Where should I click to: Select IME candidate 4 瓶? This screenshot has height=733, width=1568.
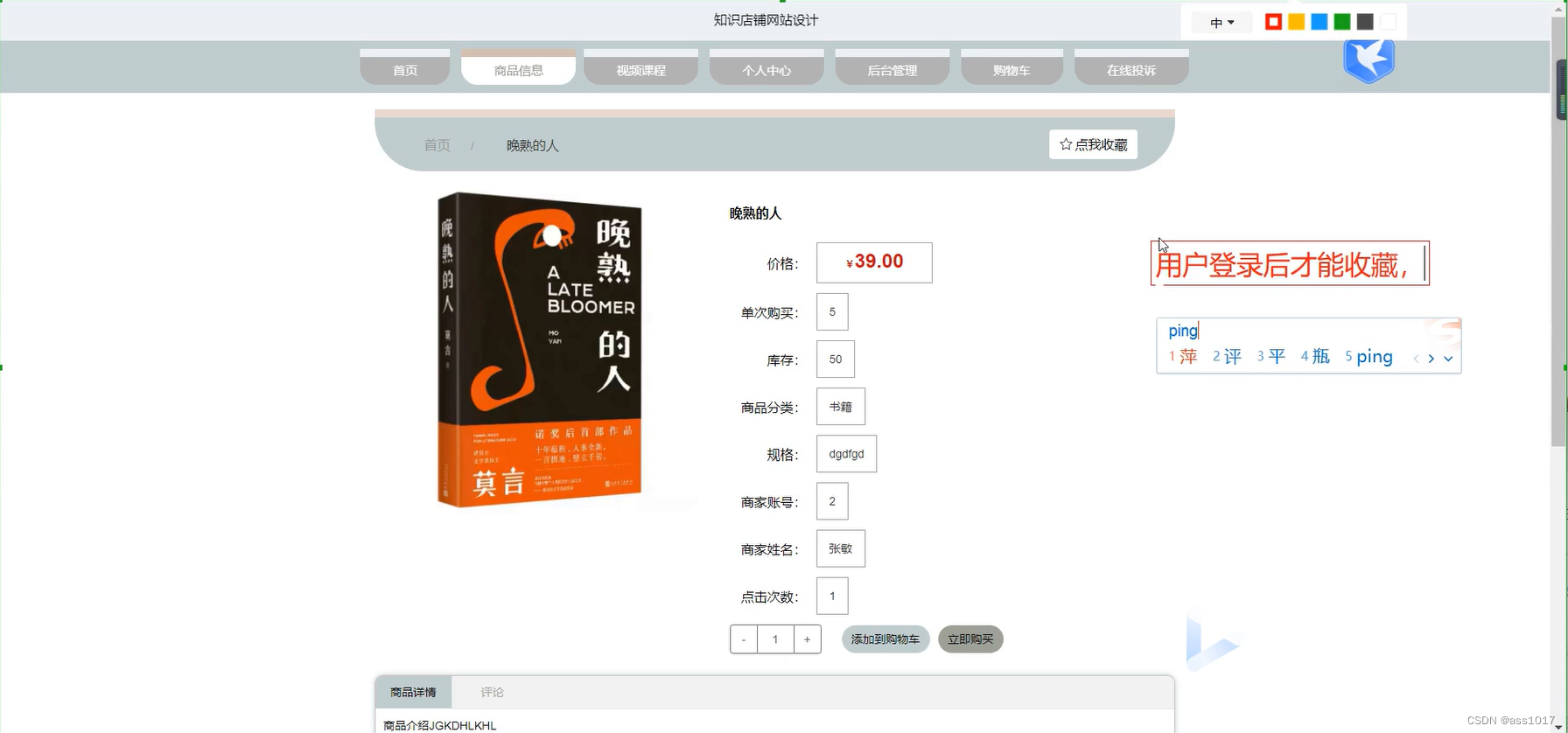coord(1315,357)
